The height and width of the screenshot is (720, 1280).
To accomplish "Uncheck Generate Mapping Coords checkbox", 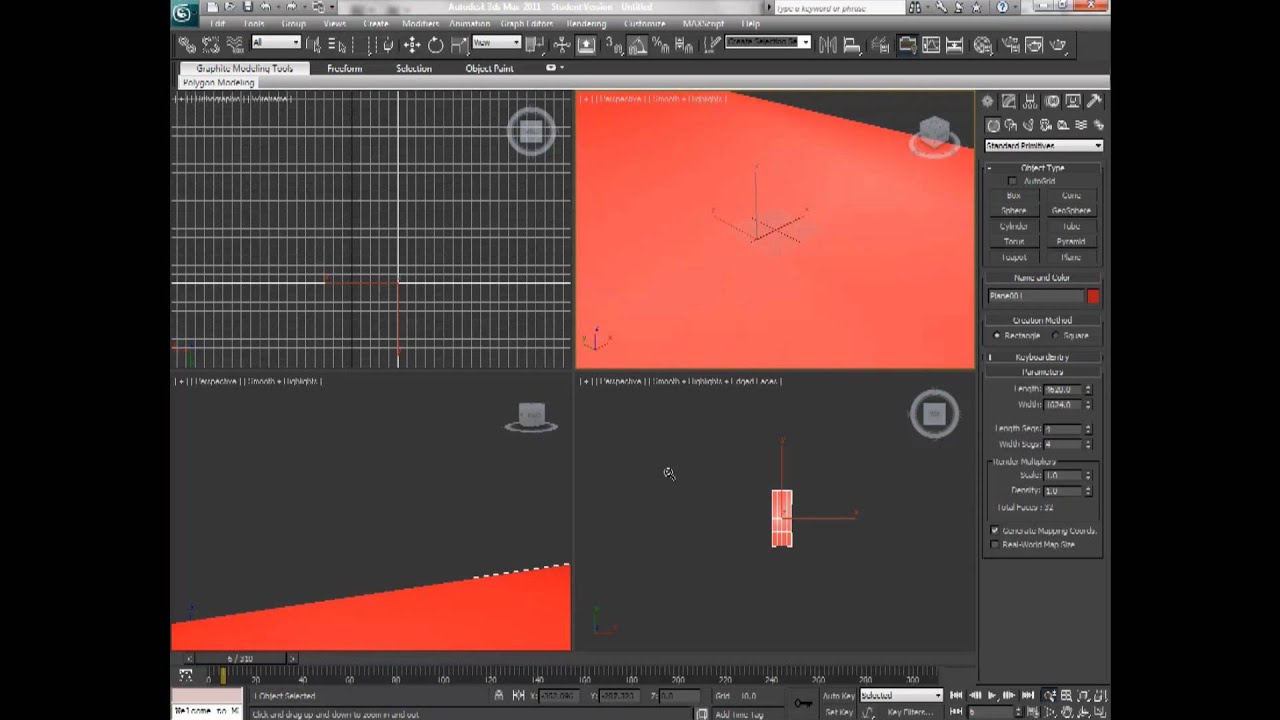I will 995,530.
